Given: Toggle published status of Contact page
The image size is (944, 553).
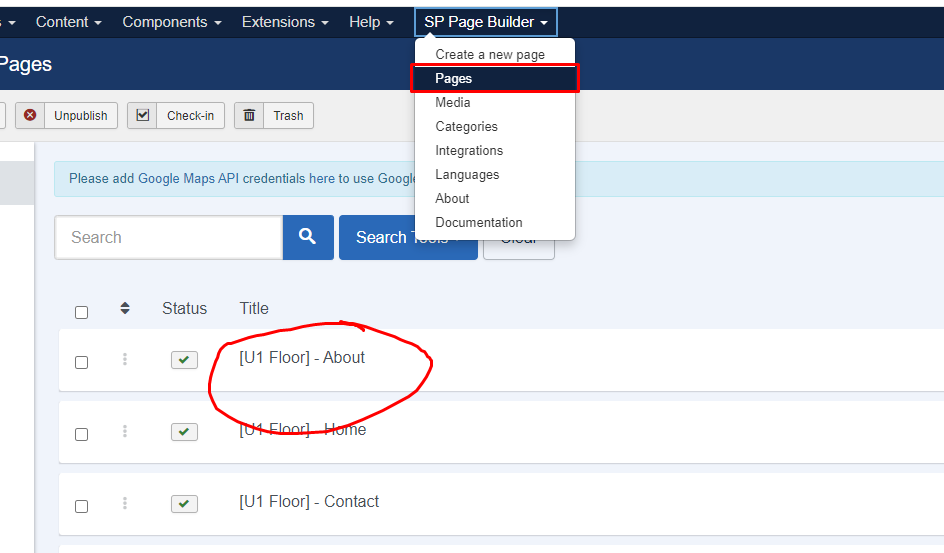Looking at the screenshot, I should pyautogui.click(x=184, y=504).
